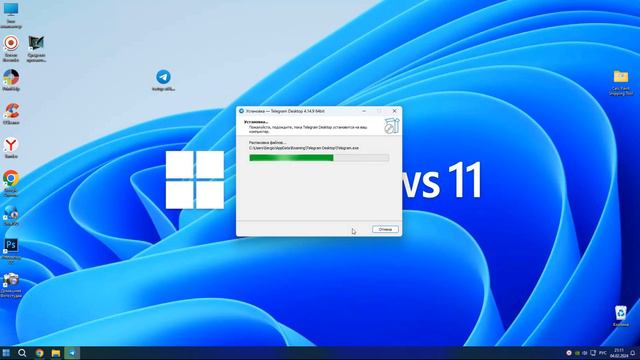Minimize the Telegram Desktop setup window
The width and height of the screenshot is (640, 360).
point(364,111)
